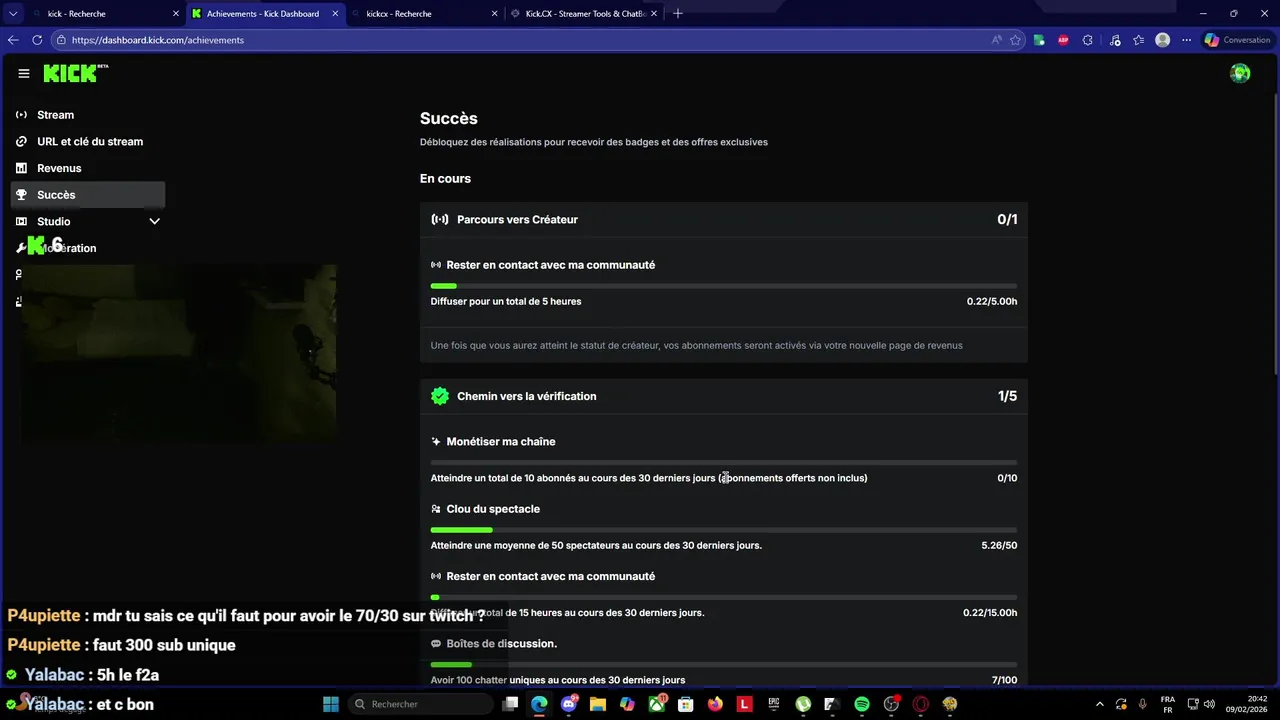
Task: Add page to favorites with star icon
Action: click(1016, 40)
